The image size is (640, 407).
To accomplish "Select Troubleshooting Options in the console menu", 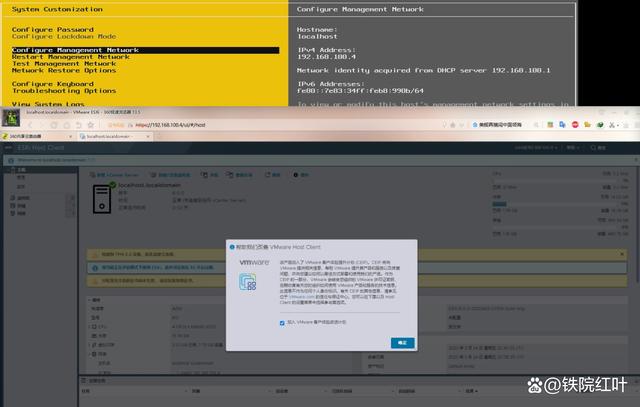I will pos(64,91).
